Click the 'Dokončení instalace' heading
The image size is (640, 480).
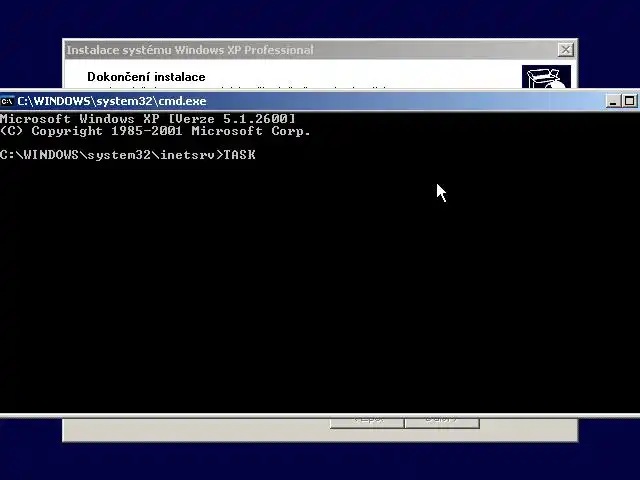point(146,77)
